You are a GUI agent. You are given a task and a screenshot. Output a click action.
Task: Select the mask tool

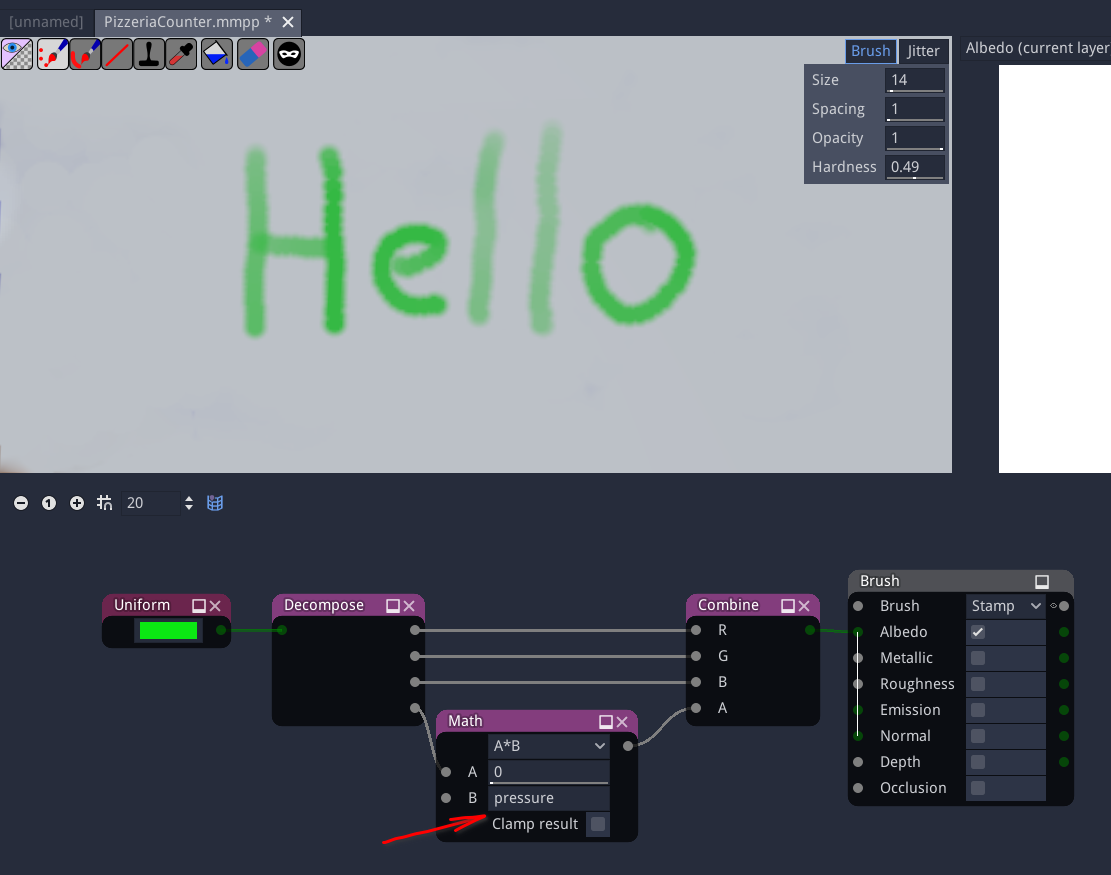tap(288, 54)
